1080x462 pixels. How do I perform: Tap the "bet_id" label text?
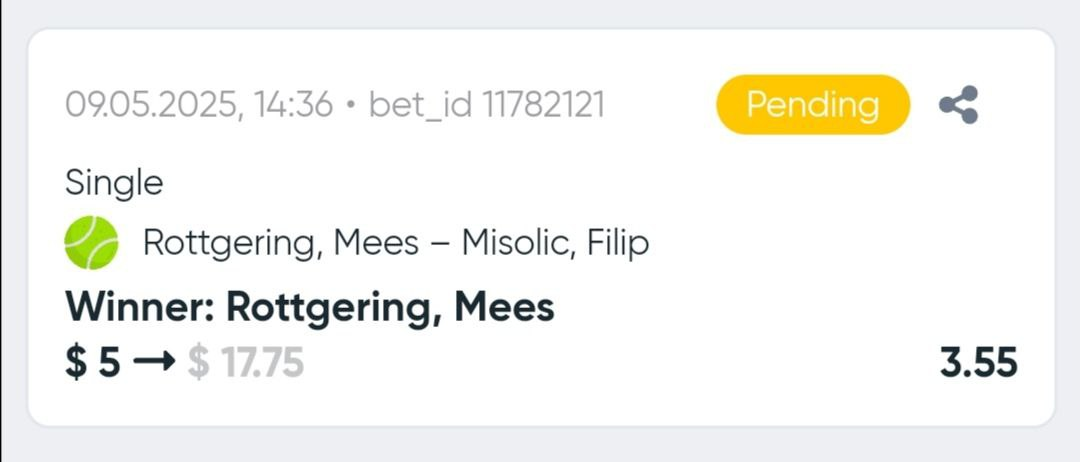pyautogui.click(x=420, y=104)
